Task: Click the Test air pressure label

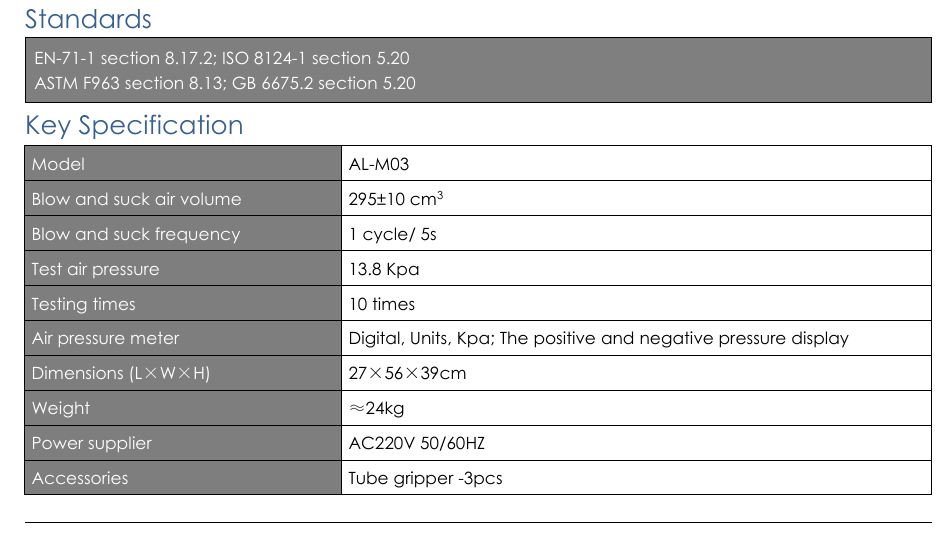Action: click(x=95, y=269)
